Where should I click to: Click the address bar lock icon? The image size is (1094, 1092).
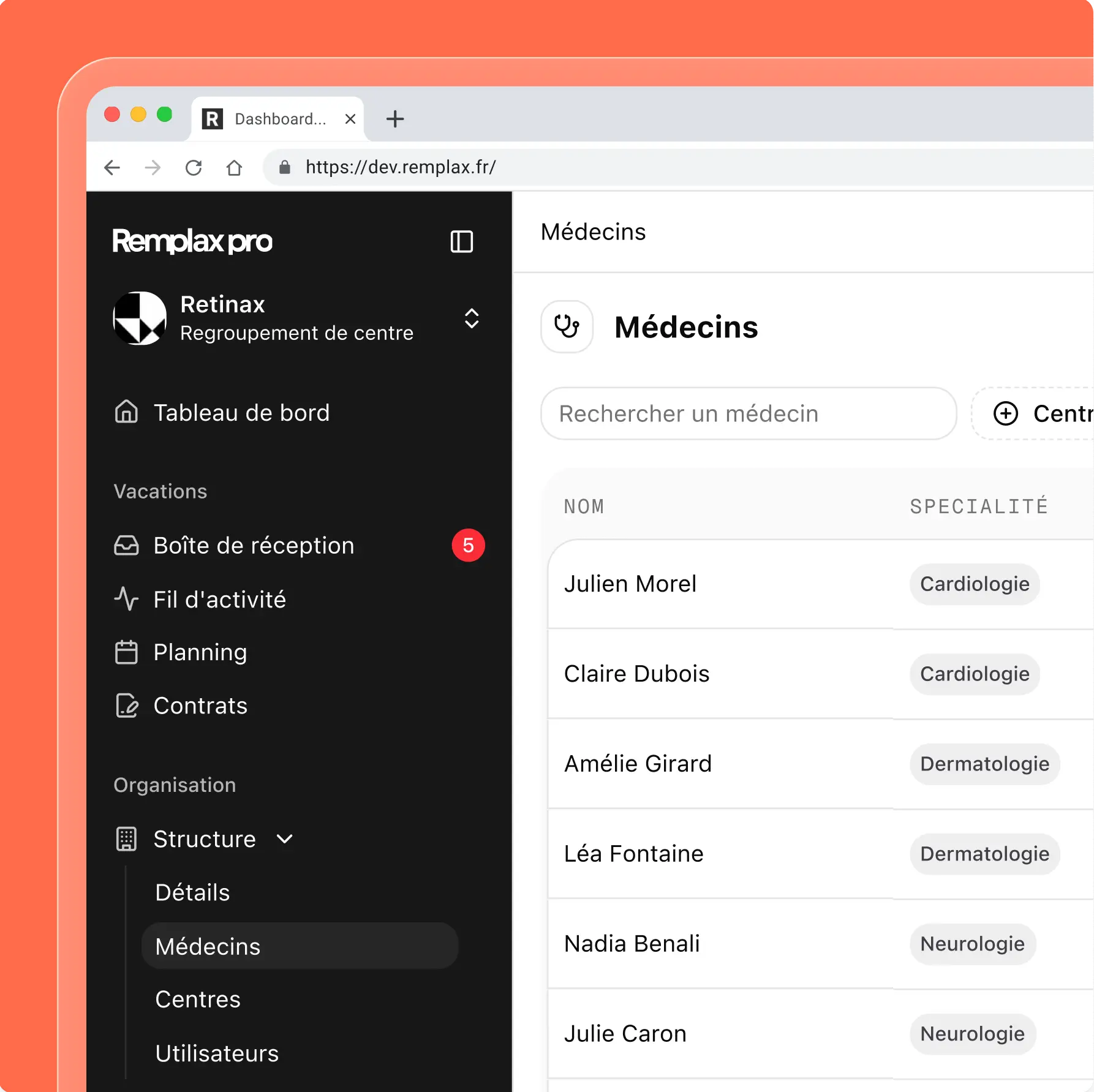tap(285, 167)
